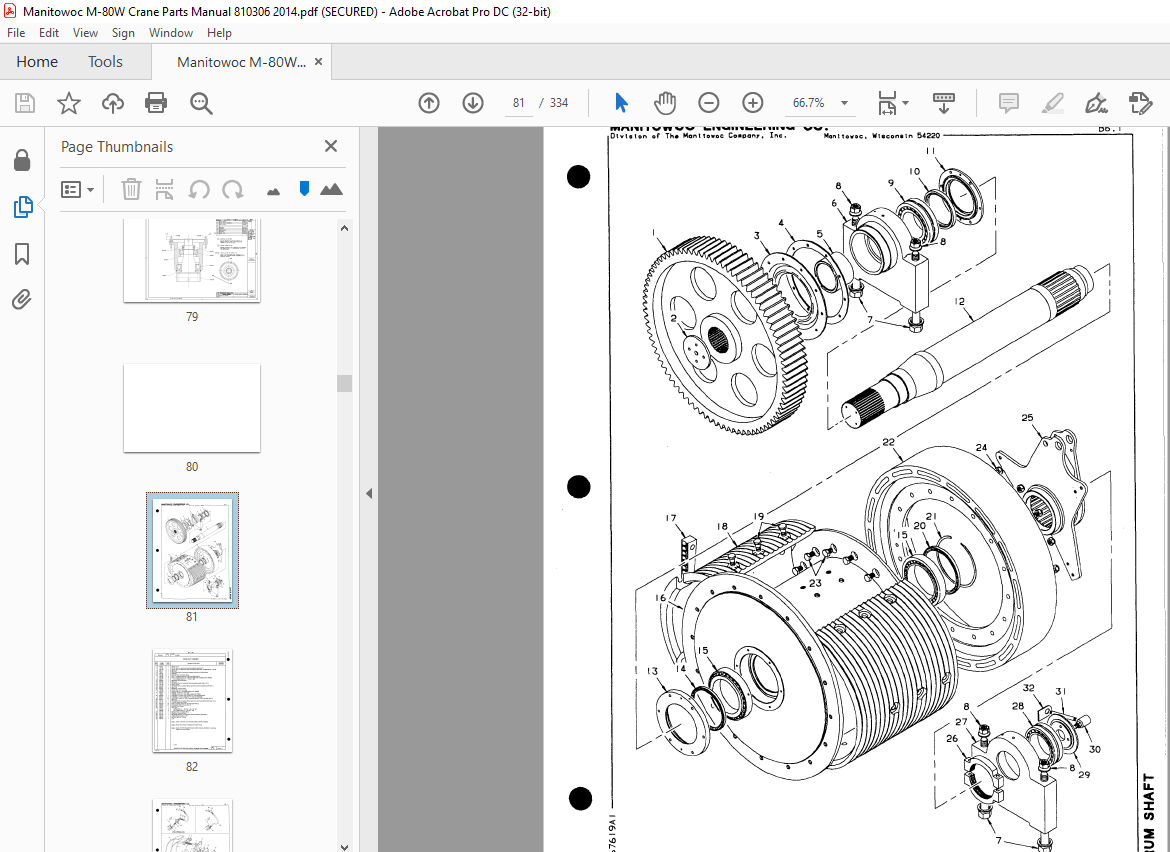The image size is (1170, 852).
Task: Open the File menu
Action: click(x=16, y=33)
